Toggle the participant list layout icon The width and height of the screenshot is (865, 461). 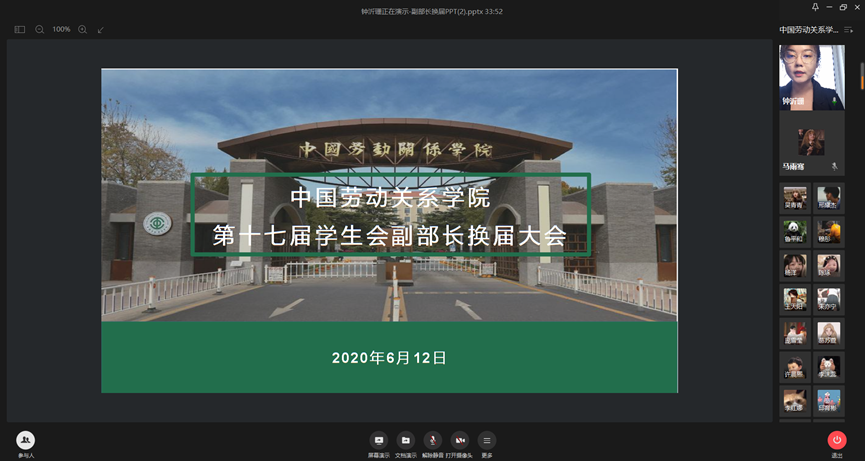coord(848,30)
